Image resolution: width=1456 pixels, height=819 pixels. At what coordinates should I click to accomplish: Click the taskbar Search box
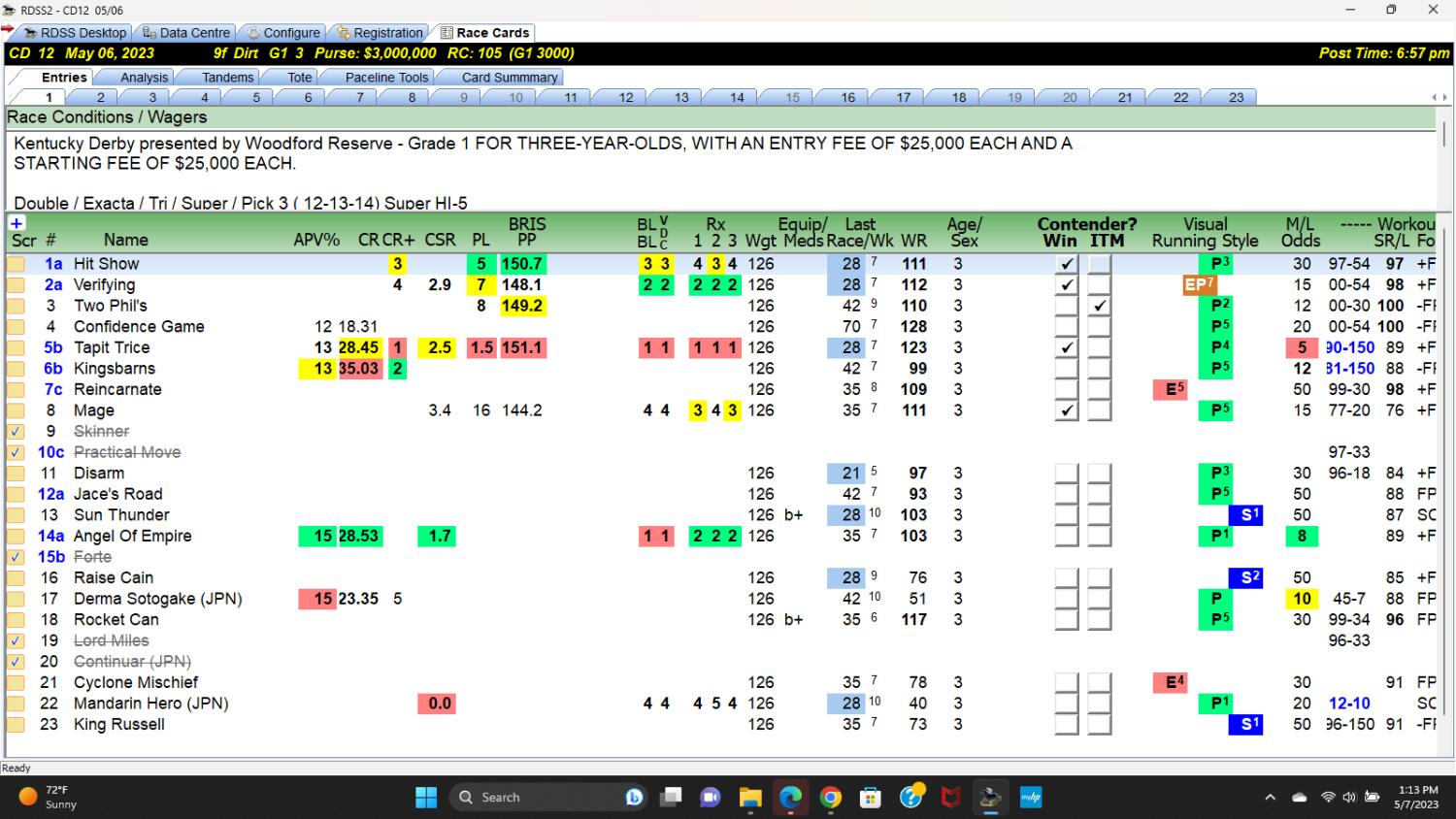coord(548,797)
